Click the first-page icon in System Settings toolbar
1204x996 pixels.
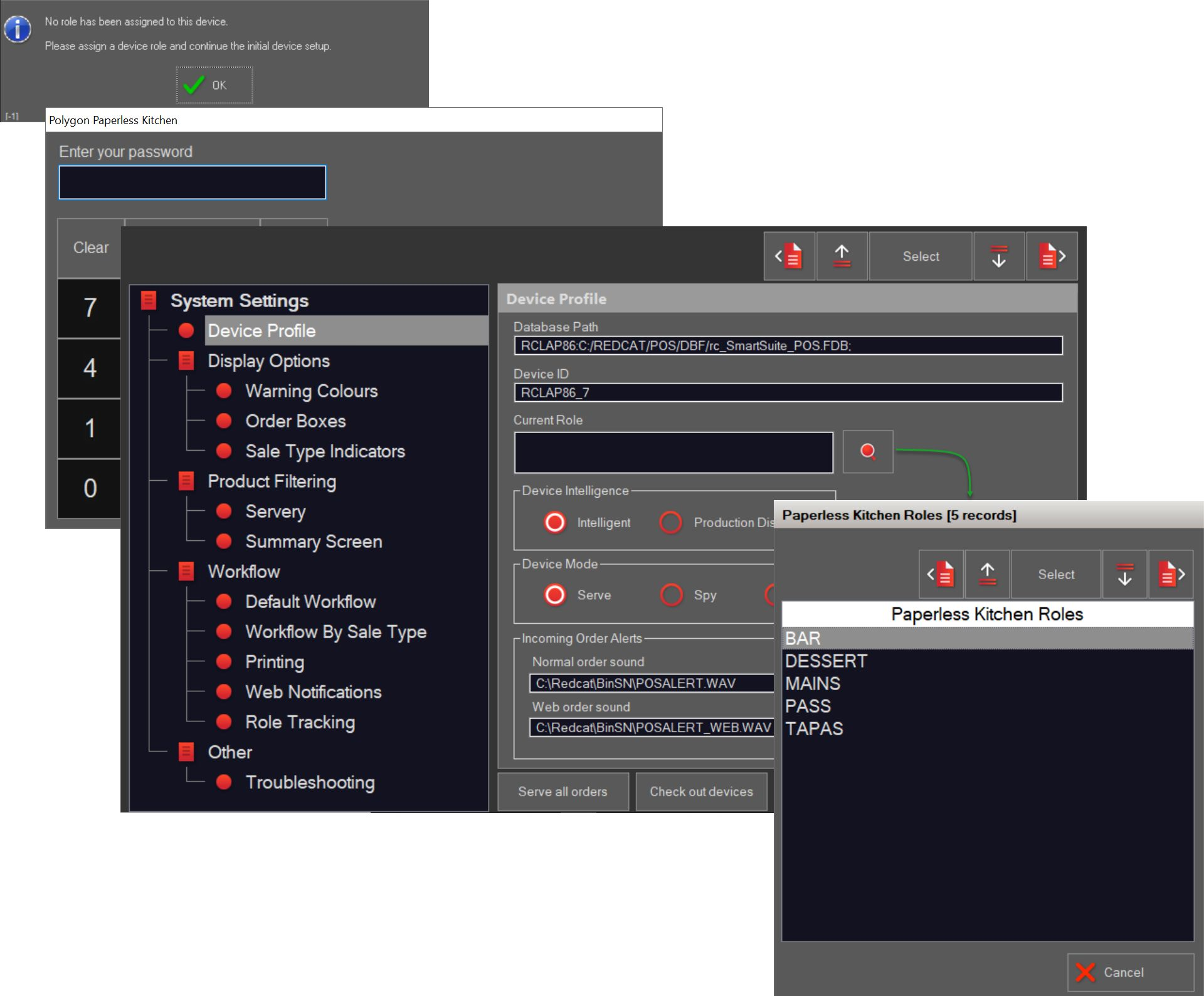[789, 256]
